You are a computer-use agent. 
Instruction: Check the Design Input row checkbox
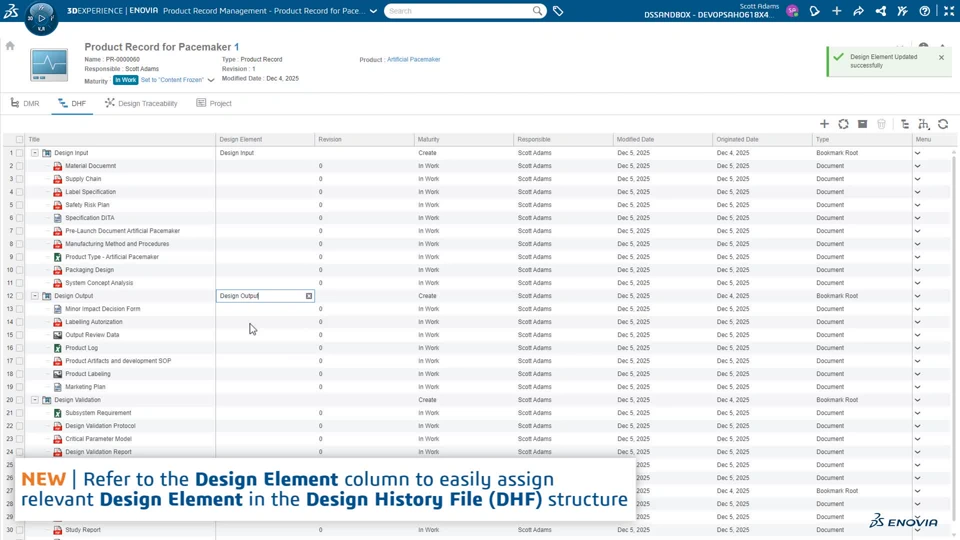coord(20,153)
